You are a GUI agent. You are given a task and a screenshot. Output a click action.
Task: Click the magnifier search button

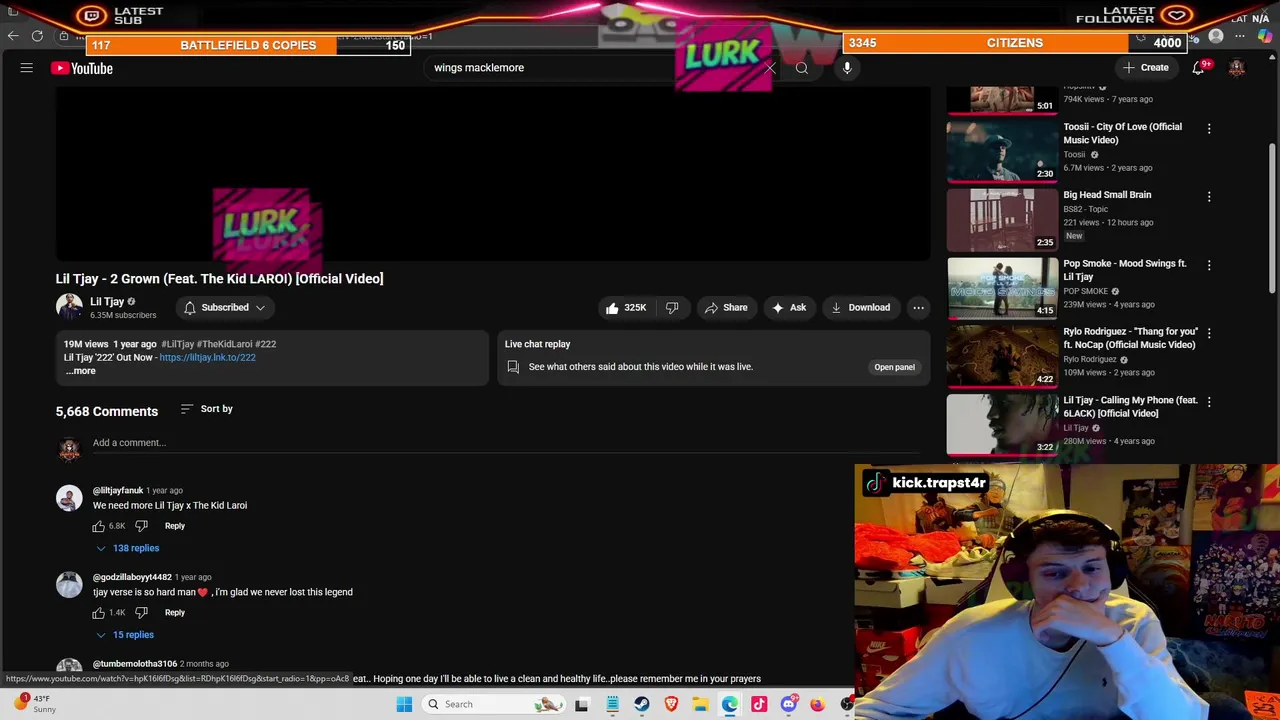pyautogui.click(x=802, y=68)
